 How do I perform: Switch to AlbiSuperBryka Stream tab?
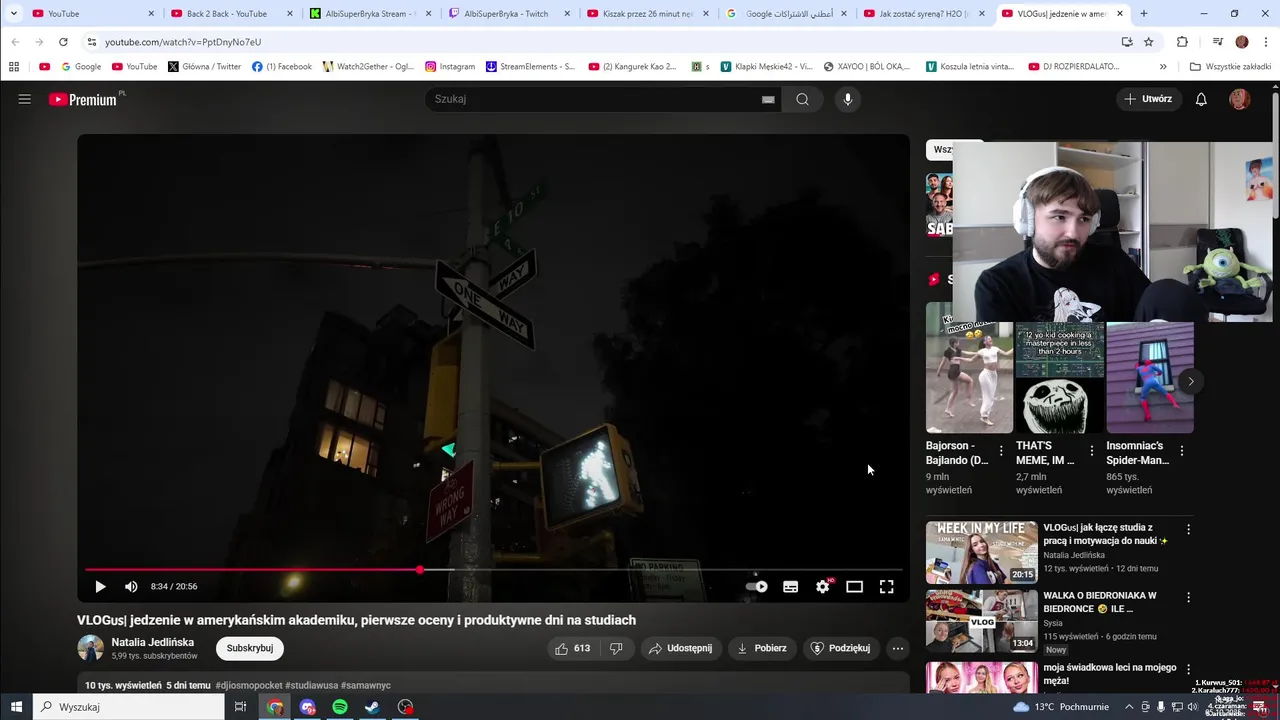pyautogui.click(x=370, y=14)
